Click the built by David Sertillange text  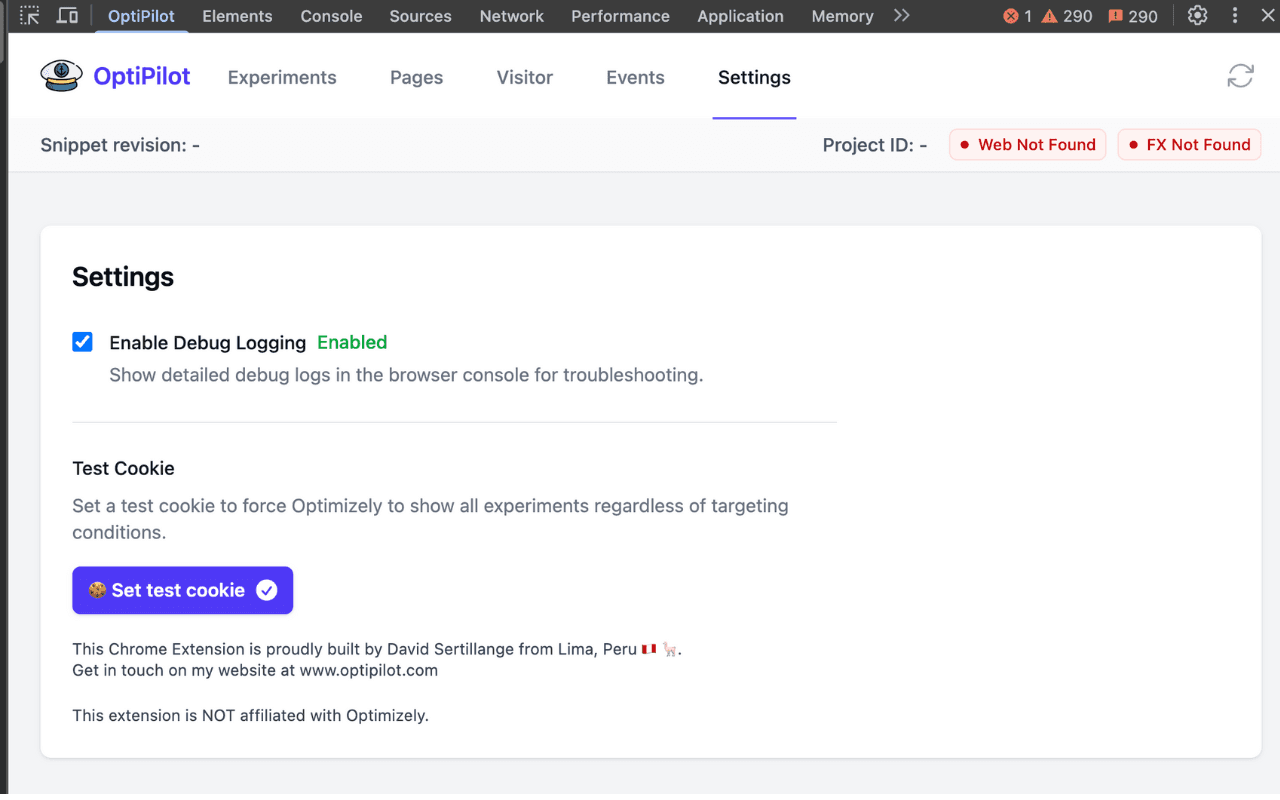pos(376,649)
